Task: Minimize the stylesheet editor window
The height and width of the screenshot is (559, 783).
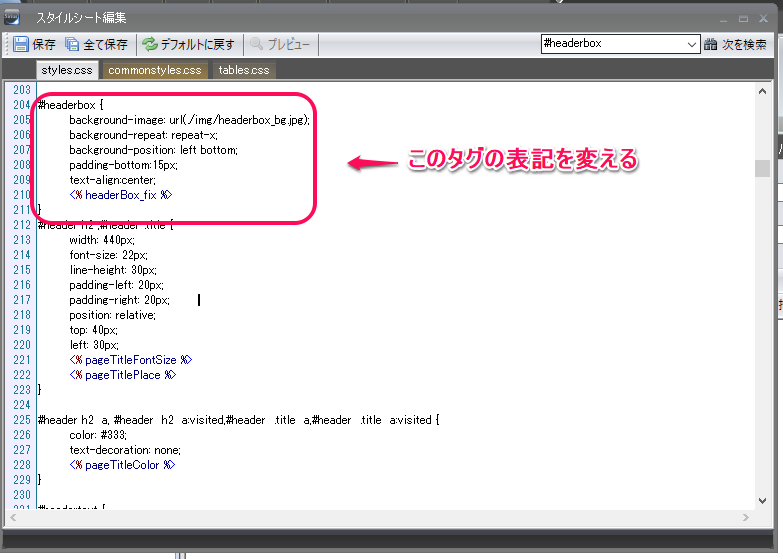Action: pyautogui.click(x=725, y=18)
